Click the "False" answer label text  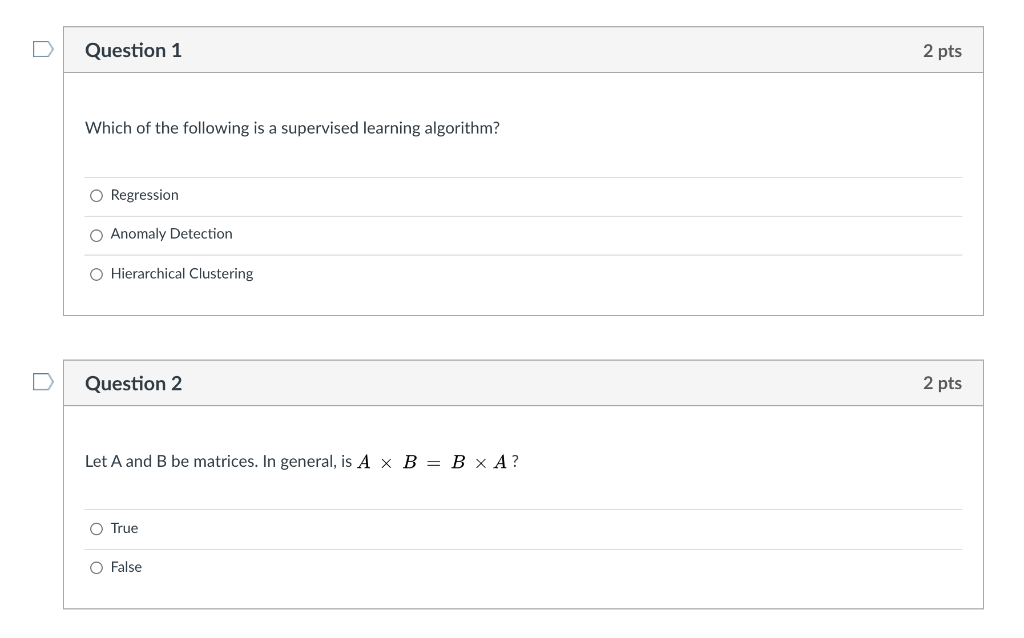(126, 567)
